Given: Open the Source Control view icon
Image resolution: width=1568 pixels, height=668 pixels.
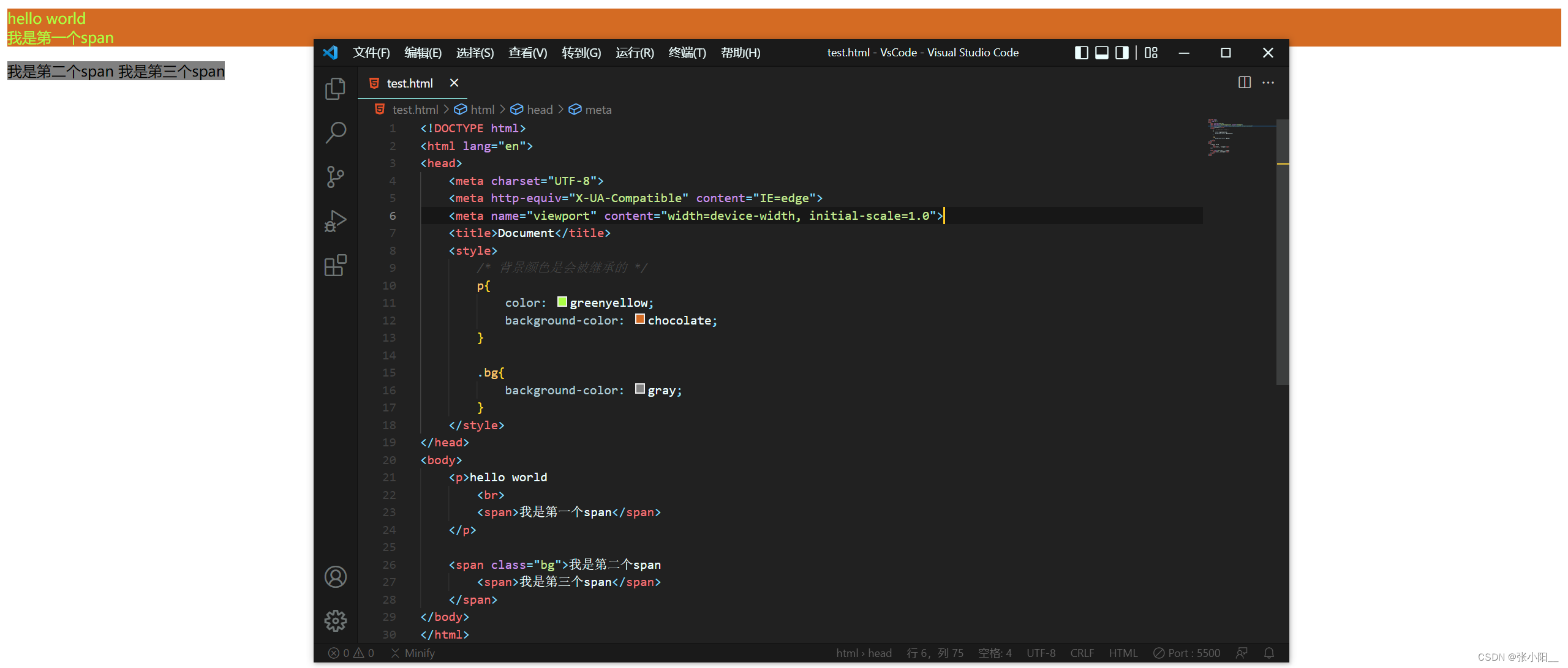Looking at the screenshot, I should (x=335, y=177).
